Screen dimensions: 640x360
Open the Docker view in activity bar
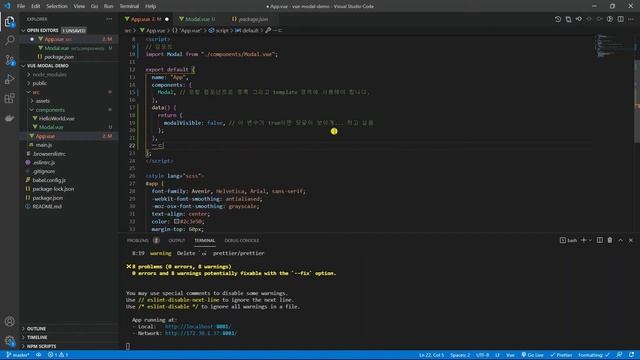[x=9, y=118]
